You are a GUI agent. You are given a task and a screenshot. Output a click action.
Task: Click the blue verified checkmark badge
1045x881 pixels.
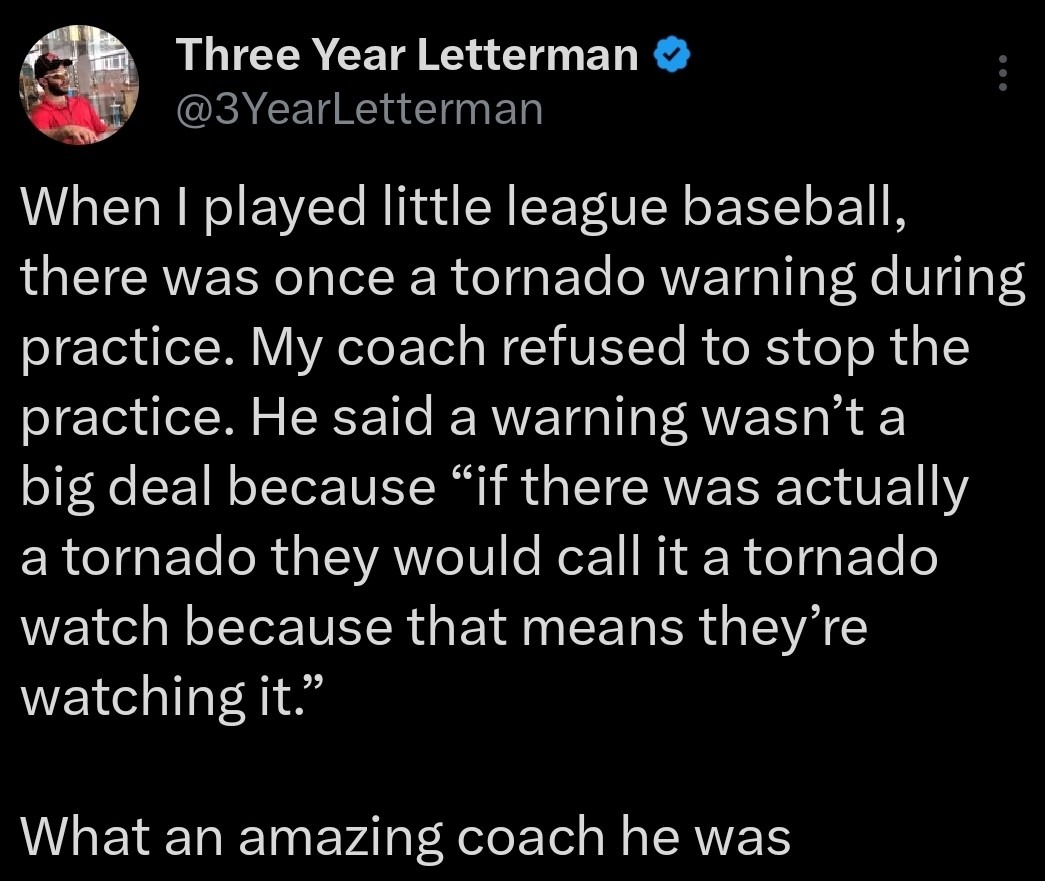coord(672,58)
